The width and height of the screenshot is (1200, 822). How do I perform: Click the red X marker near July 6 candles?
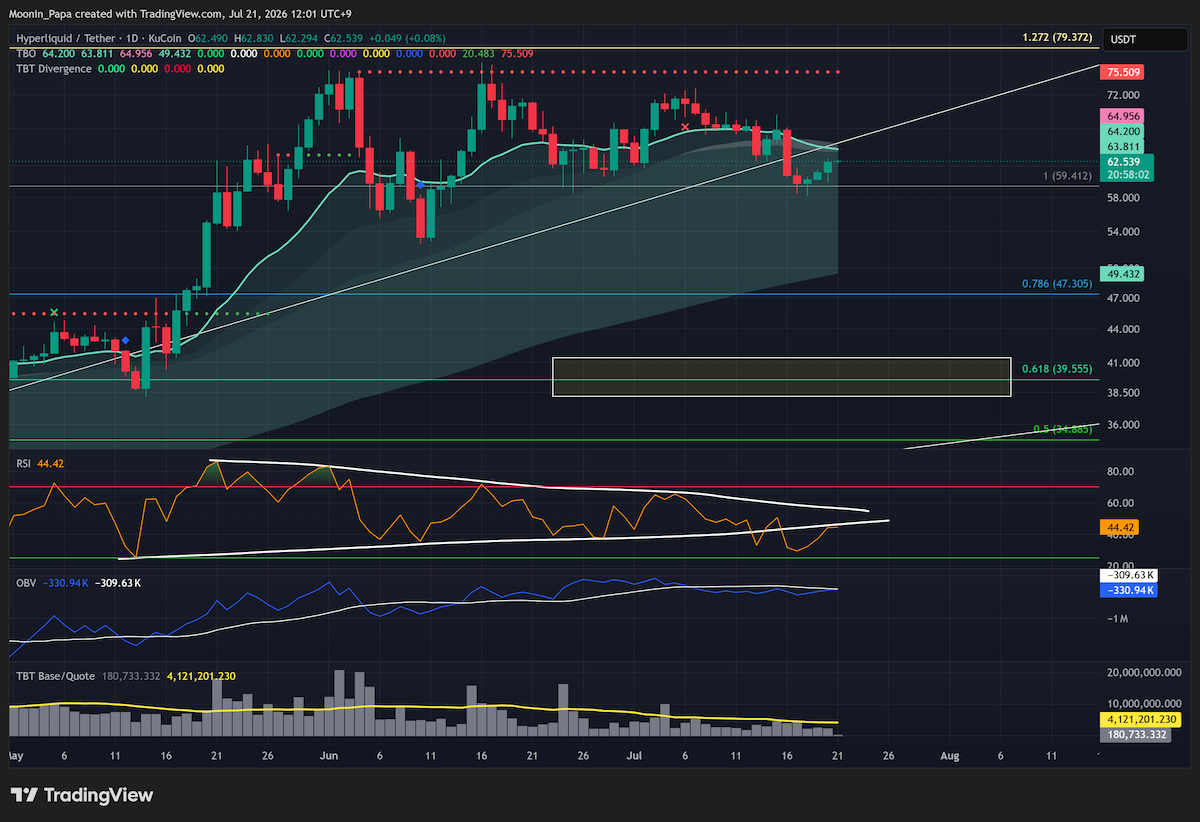[685, 127]
